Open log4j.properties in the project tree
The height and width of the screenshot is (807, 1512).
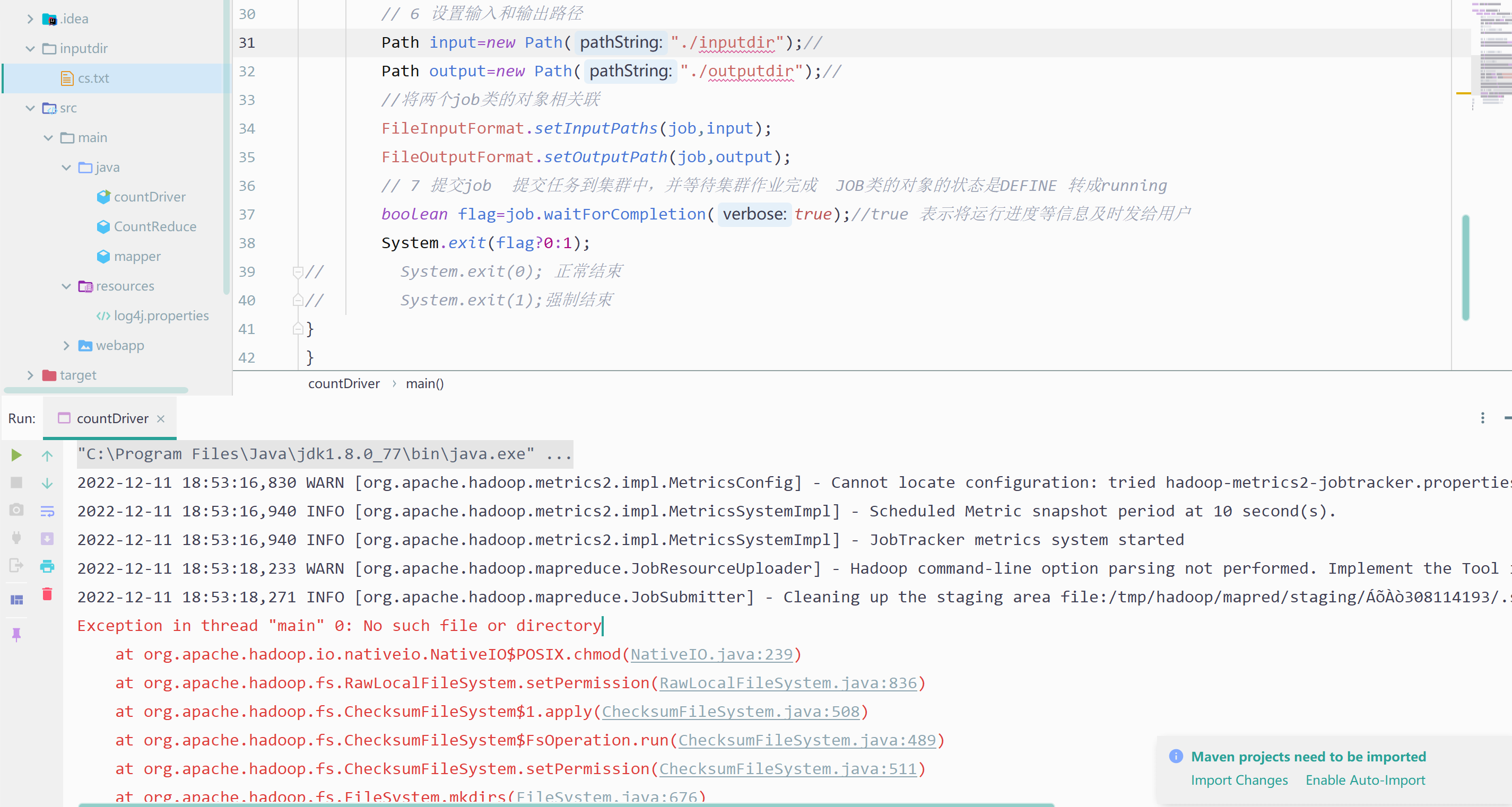pos(161,315)
